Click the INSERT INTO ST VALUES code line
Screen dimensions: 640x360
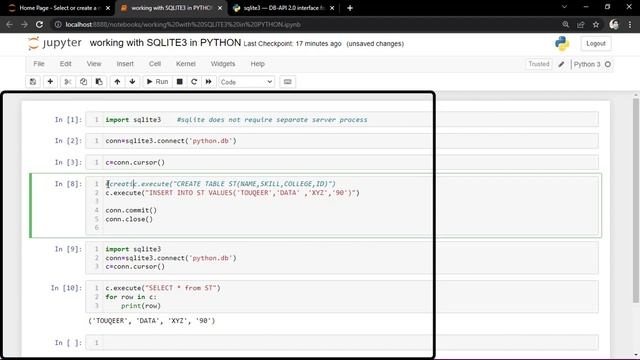point(233,193)
